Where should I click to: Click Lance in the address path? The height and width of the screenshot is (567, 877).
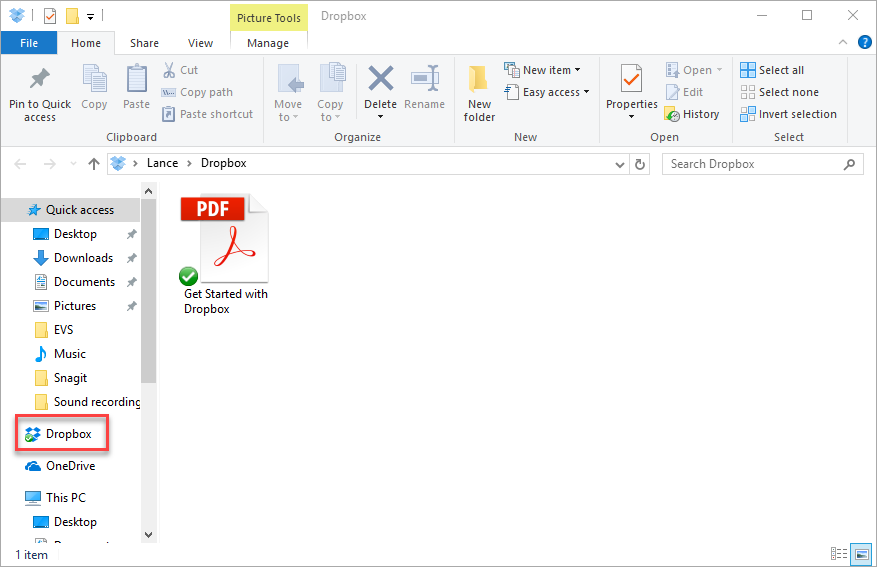pyautogui.click(x=162, y=163)
